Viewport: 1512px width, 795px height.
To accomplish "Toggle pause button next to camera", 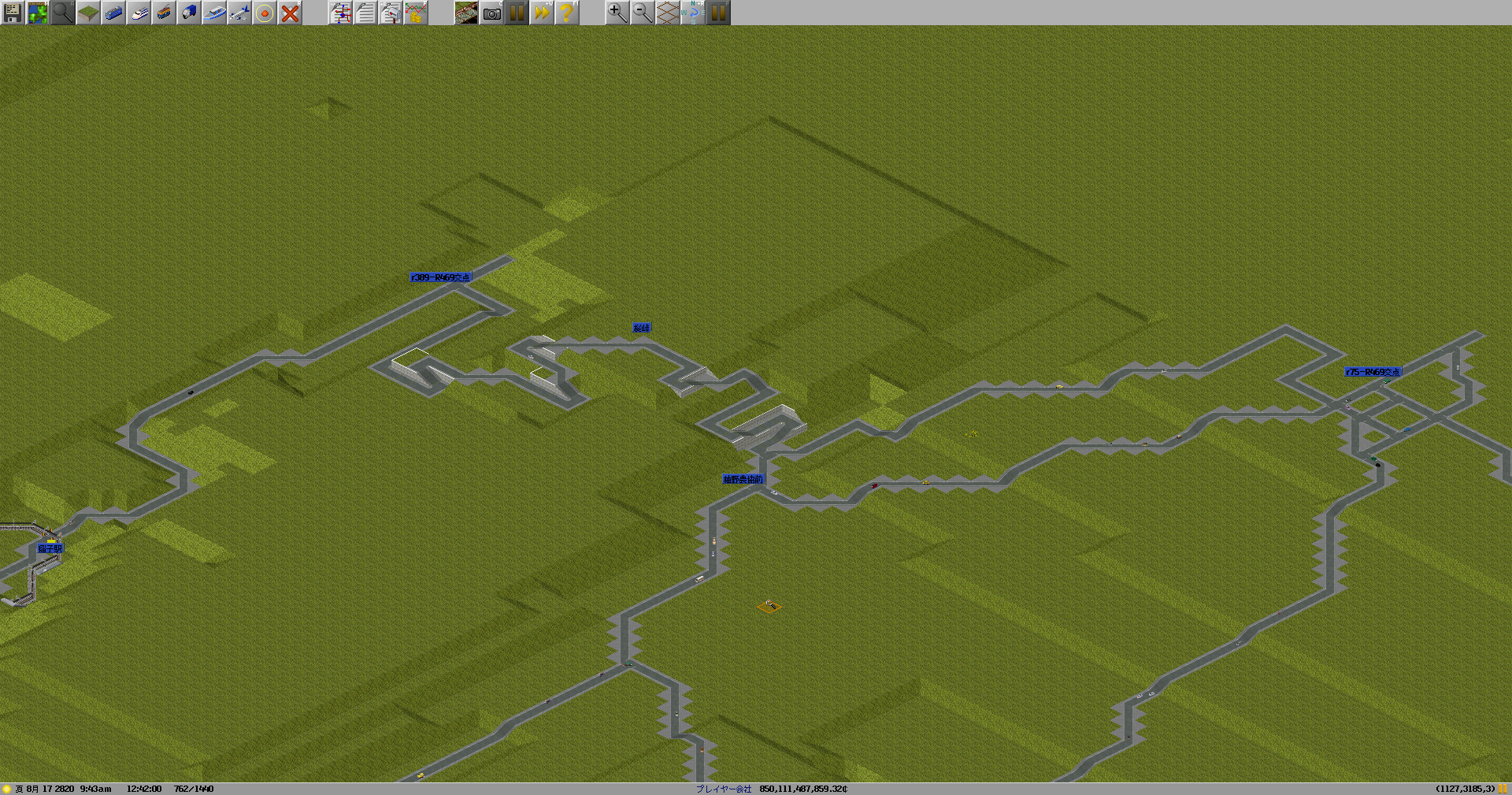I will click(517, 13).
